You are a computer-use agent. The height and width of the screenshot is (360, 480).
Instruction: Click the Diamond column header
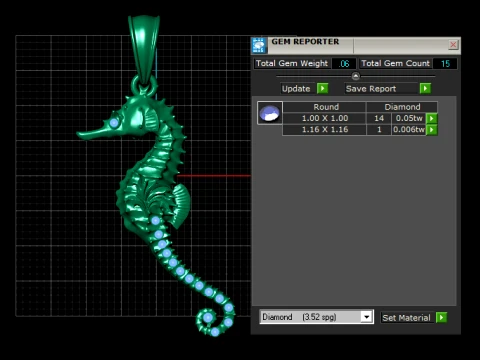tap(402, 107)
